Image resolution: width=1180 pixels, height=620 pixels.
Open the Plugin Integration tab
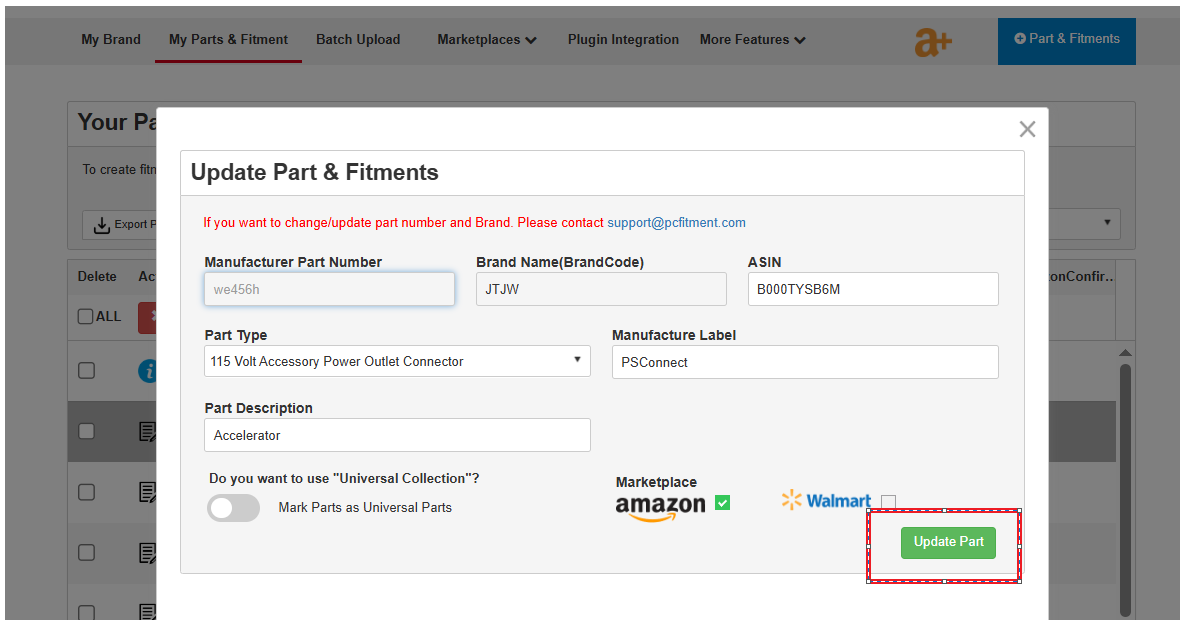[623, 40]
